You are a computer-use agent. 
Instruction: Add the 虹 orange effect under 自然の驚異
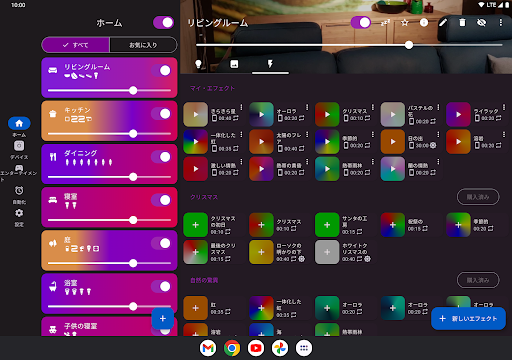point(195,308)
